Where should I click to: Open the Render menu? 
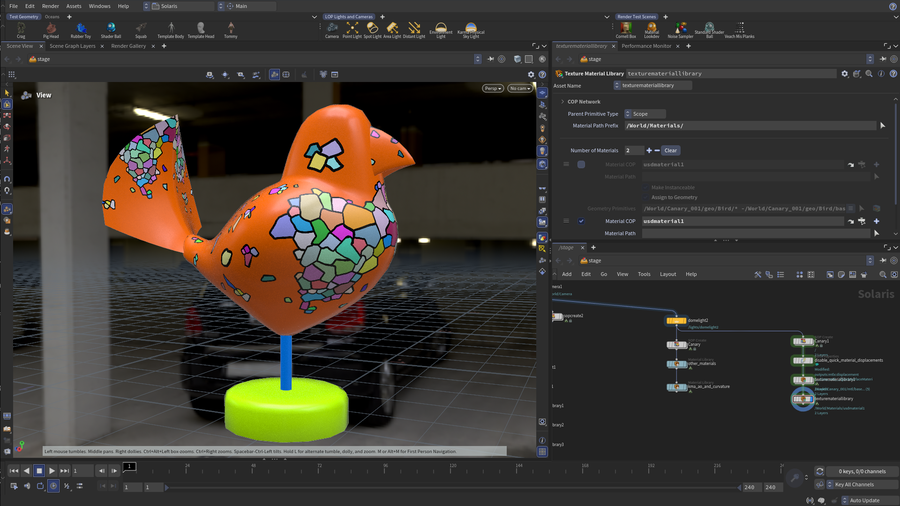click(51, 6)
